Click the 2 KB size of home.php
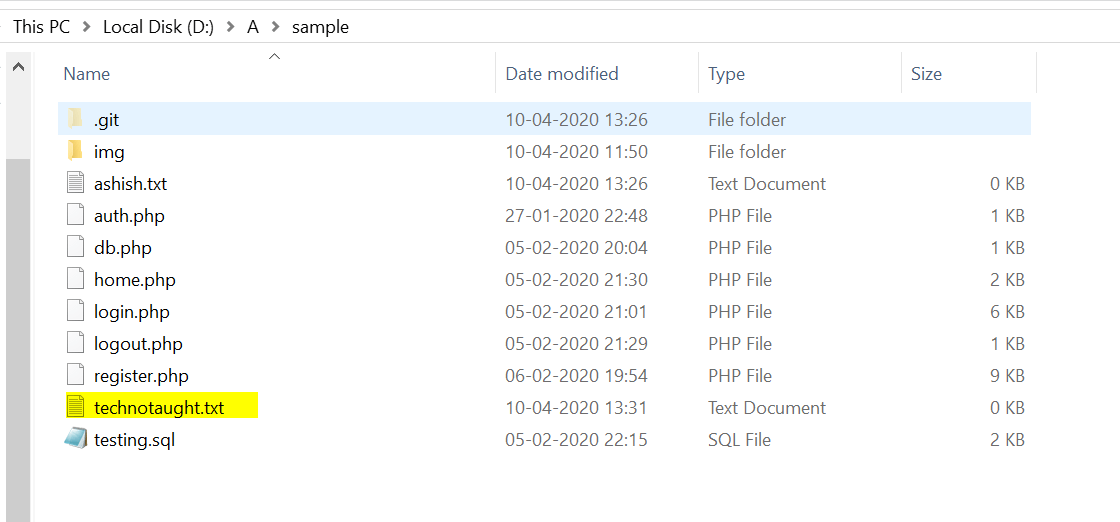This screenshot has height=522, width=1120. coord(1007,280)
